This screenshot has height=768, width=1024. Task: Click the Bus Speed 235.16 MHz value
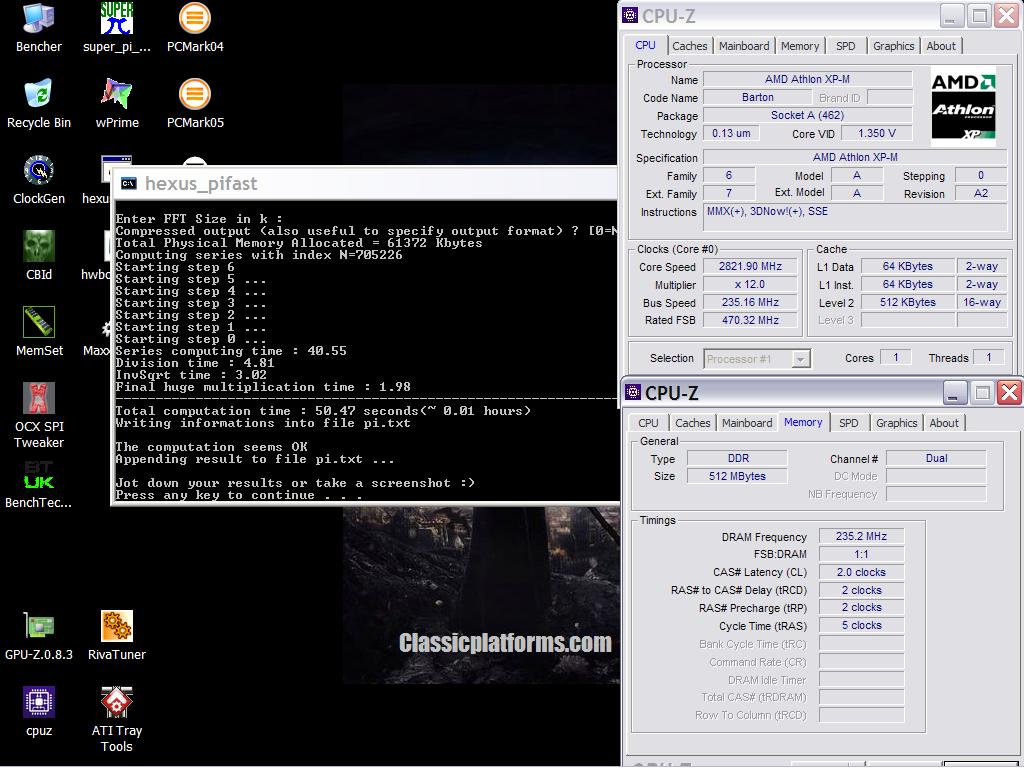point(750,302)
